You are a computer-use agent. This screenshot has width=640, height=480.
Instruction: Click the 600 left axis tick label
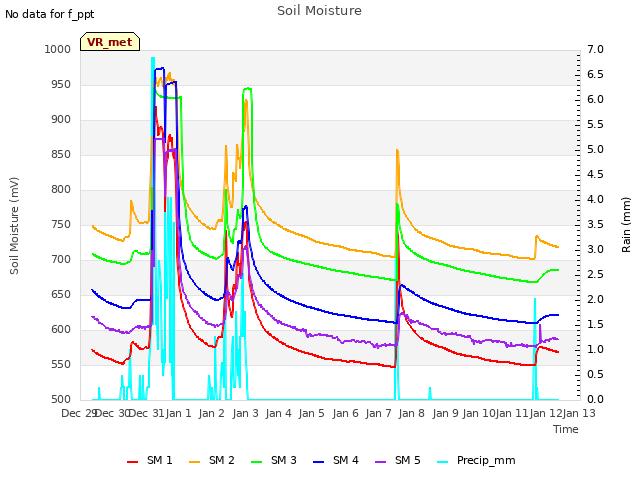61,329
